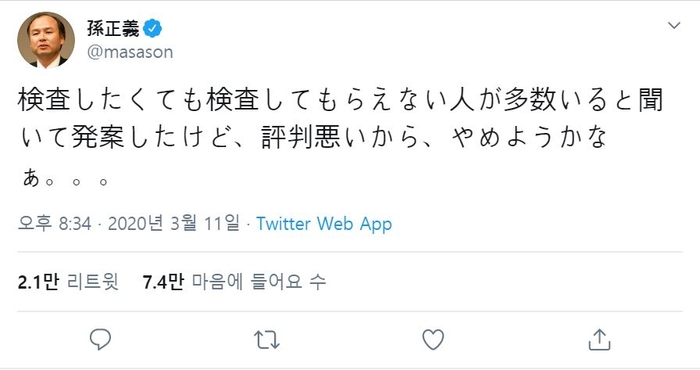
Task: Open the 리트윗 list label
Action: (x=93, y=282)
